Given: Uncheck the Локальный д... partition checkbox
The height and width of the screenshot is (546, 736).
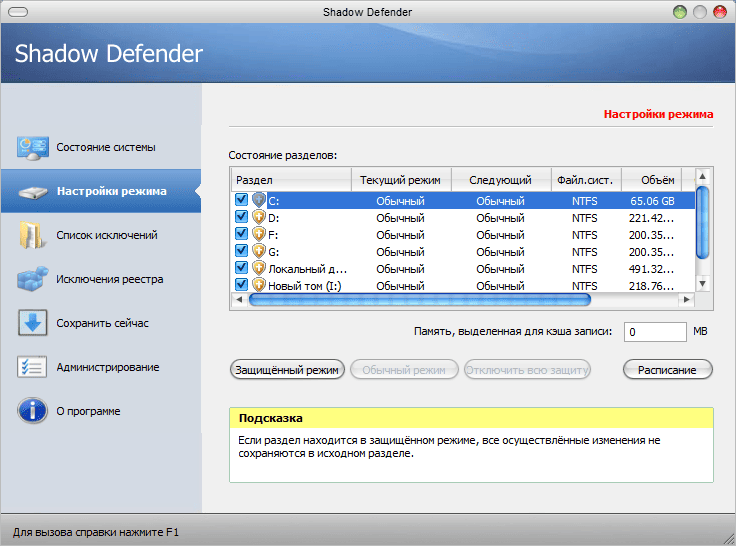Looking at the screenshot, I should pos(241,267).
